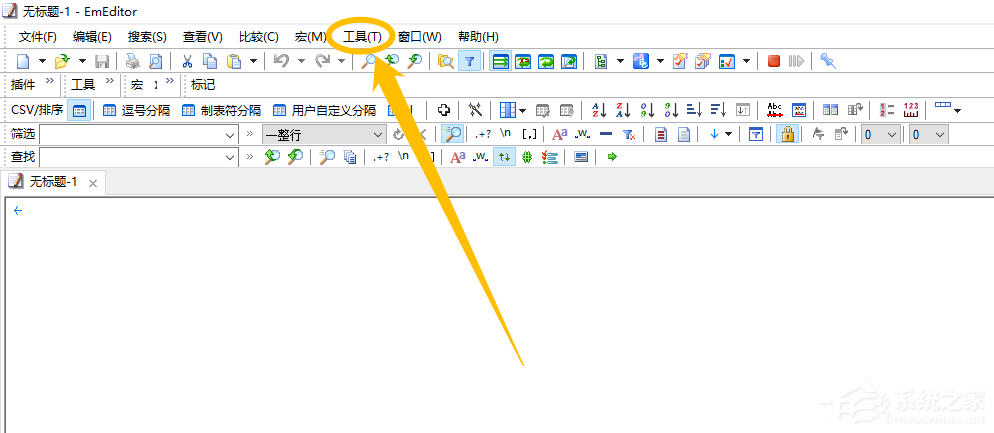Click the Print icon

(x=132, y=61)
